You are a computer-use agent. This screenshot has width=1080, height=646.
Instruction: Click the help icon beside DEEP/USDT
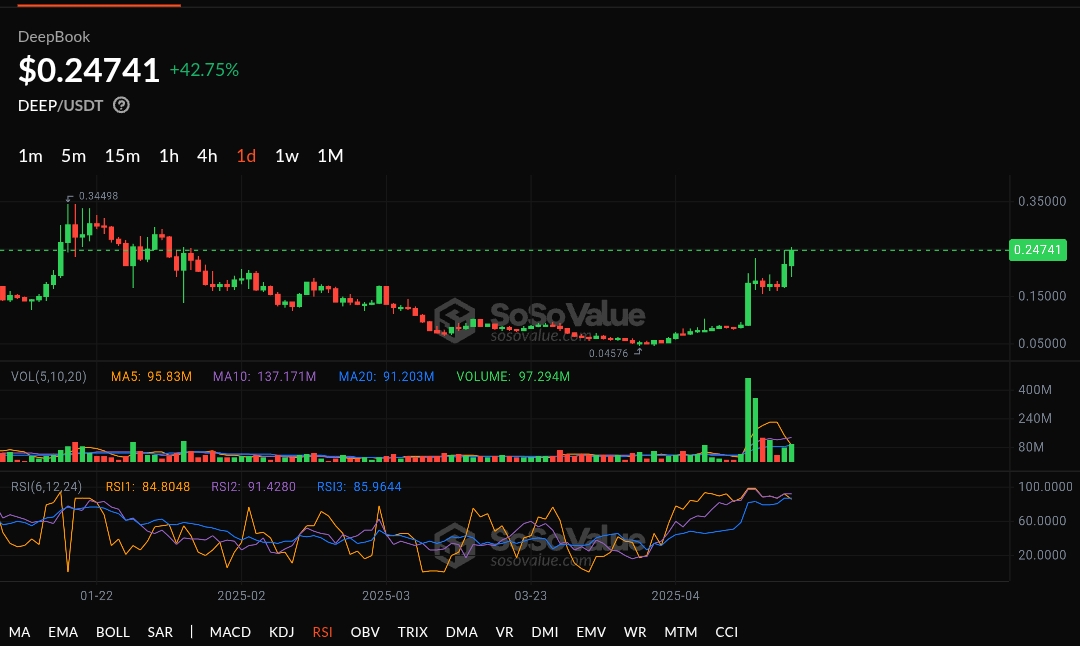tap(121, 105)
